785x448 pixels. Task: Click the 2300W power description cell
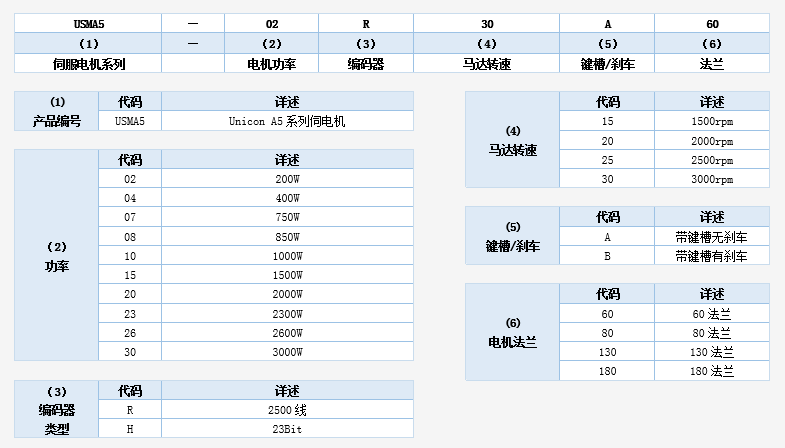click(287, 312)
